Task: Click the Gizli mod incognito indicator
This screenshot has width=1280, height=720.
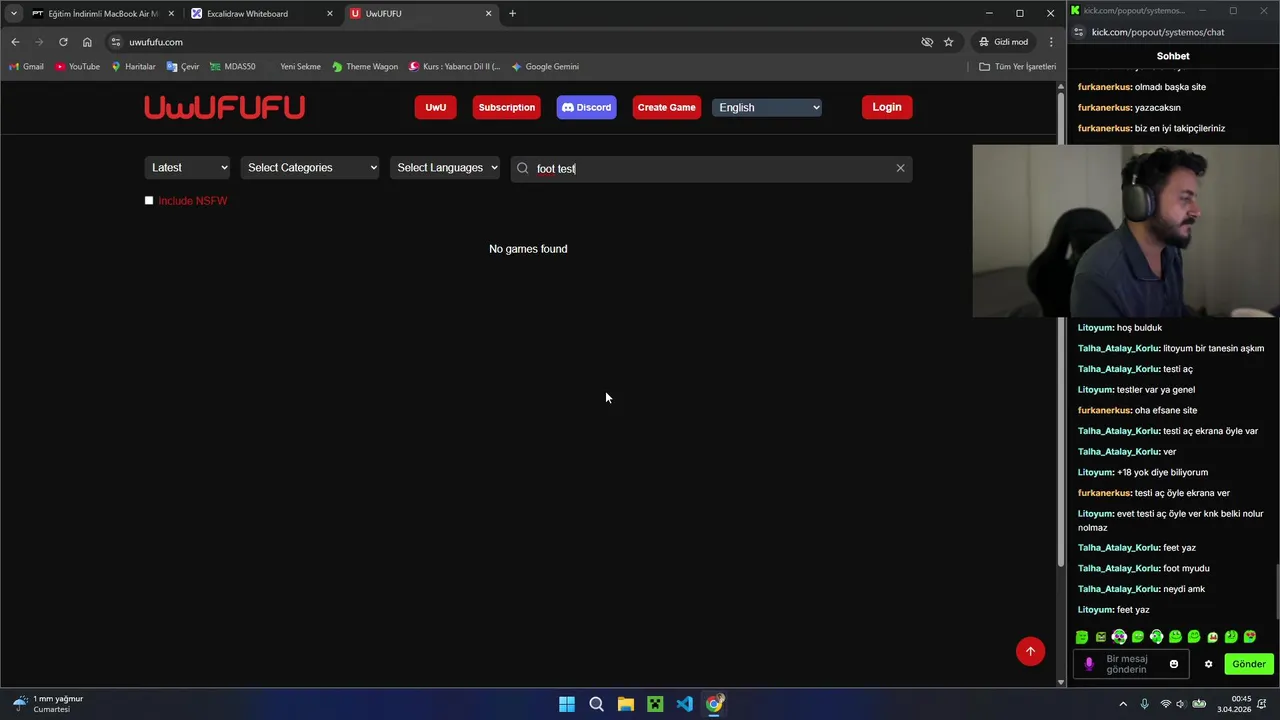Action: point(1003,42)
